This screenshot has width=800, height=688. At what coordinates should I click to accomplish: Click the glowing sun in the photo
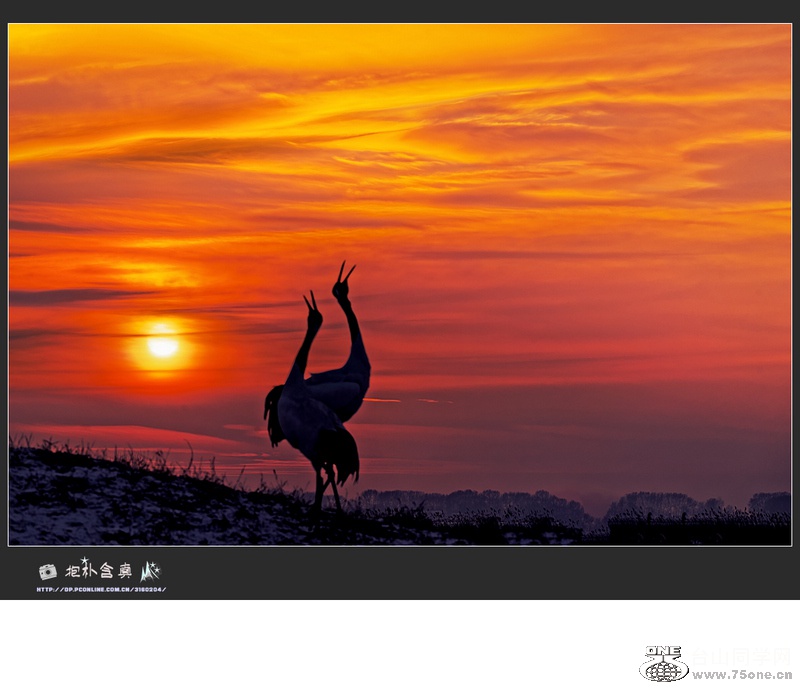pyautogui.click(x=162, y=346)
